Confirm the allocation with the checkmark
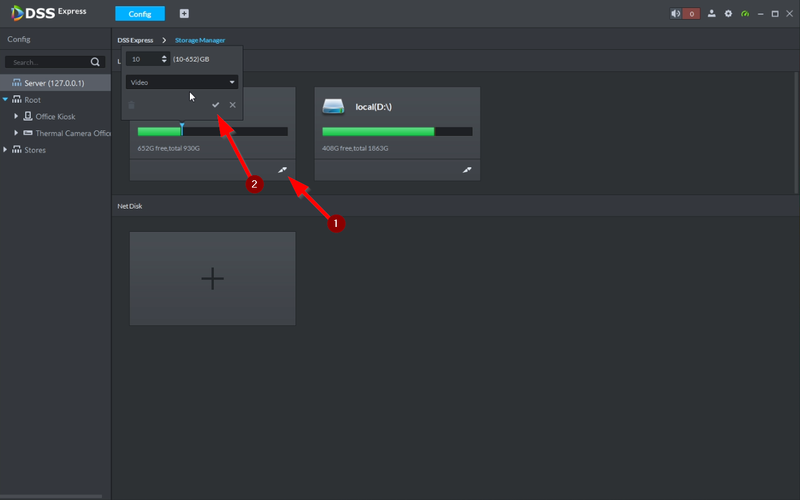This screenshot has width=800, height=500. pos(215,105)
